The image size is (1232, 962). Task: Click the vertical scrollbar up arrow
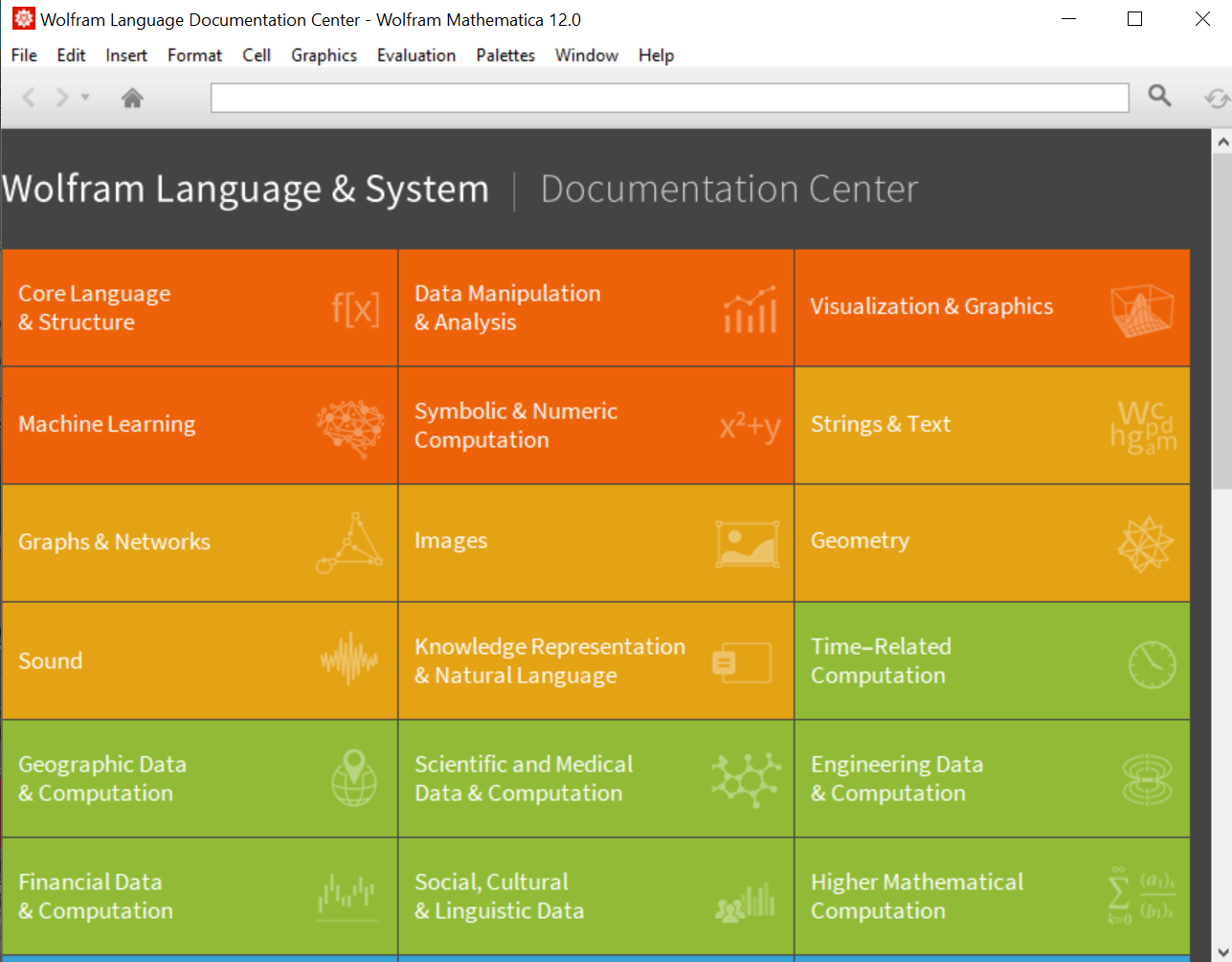[x=1222, y=142]
